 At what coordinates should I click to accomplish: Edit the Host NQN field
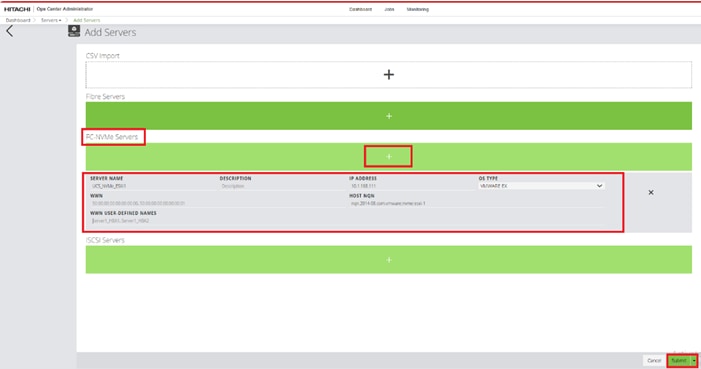[476, 203]
